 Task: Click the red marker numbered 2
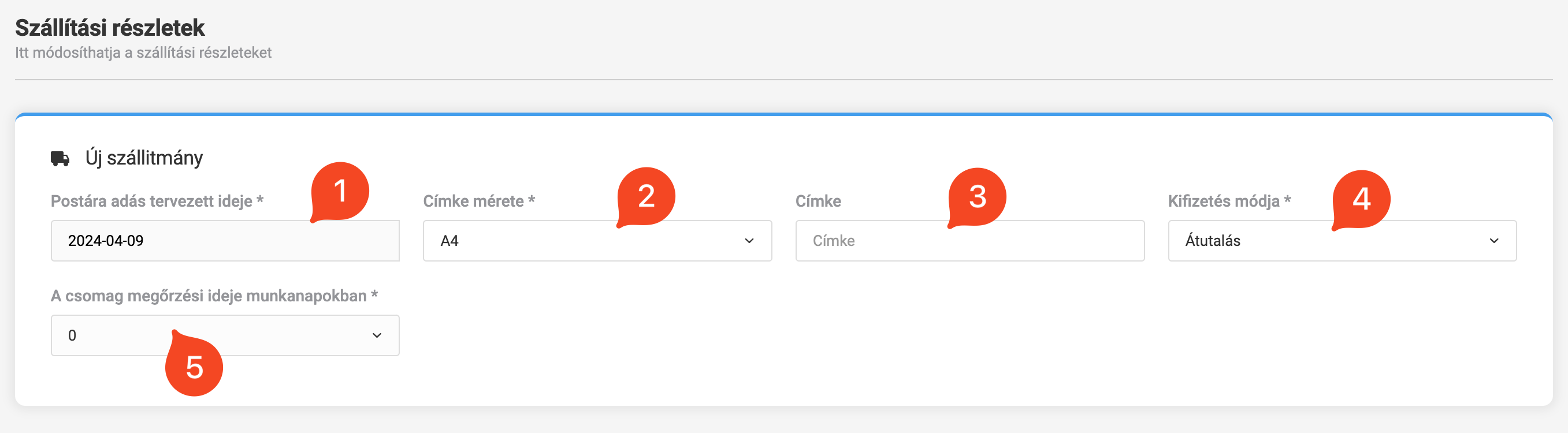coord(646,196)
